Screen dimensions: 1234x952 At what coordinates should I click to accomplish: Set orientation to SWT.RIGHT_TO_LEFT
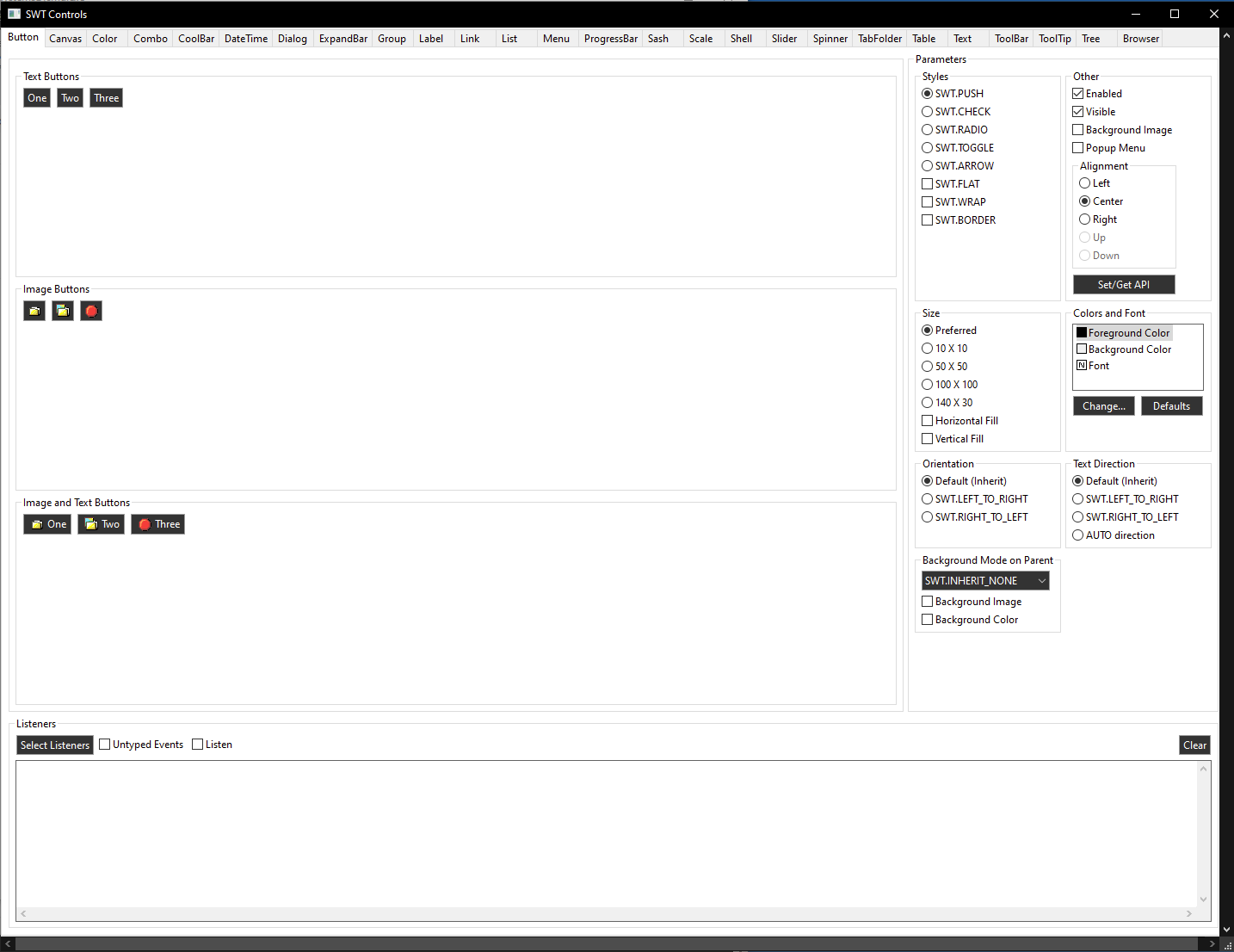[x=974, y=517]
